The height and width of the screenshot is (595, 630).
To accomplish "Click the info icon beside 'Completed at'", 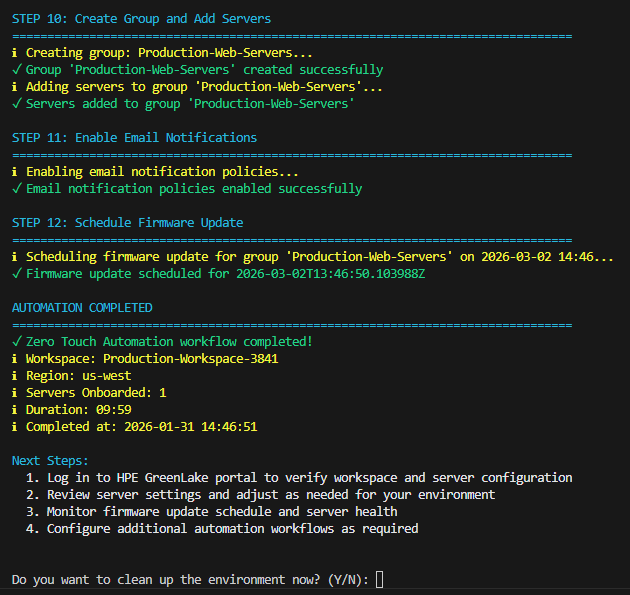I will (15, 427).
